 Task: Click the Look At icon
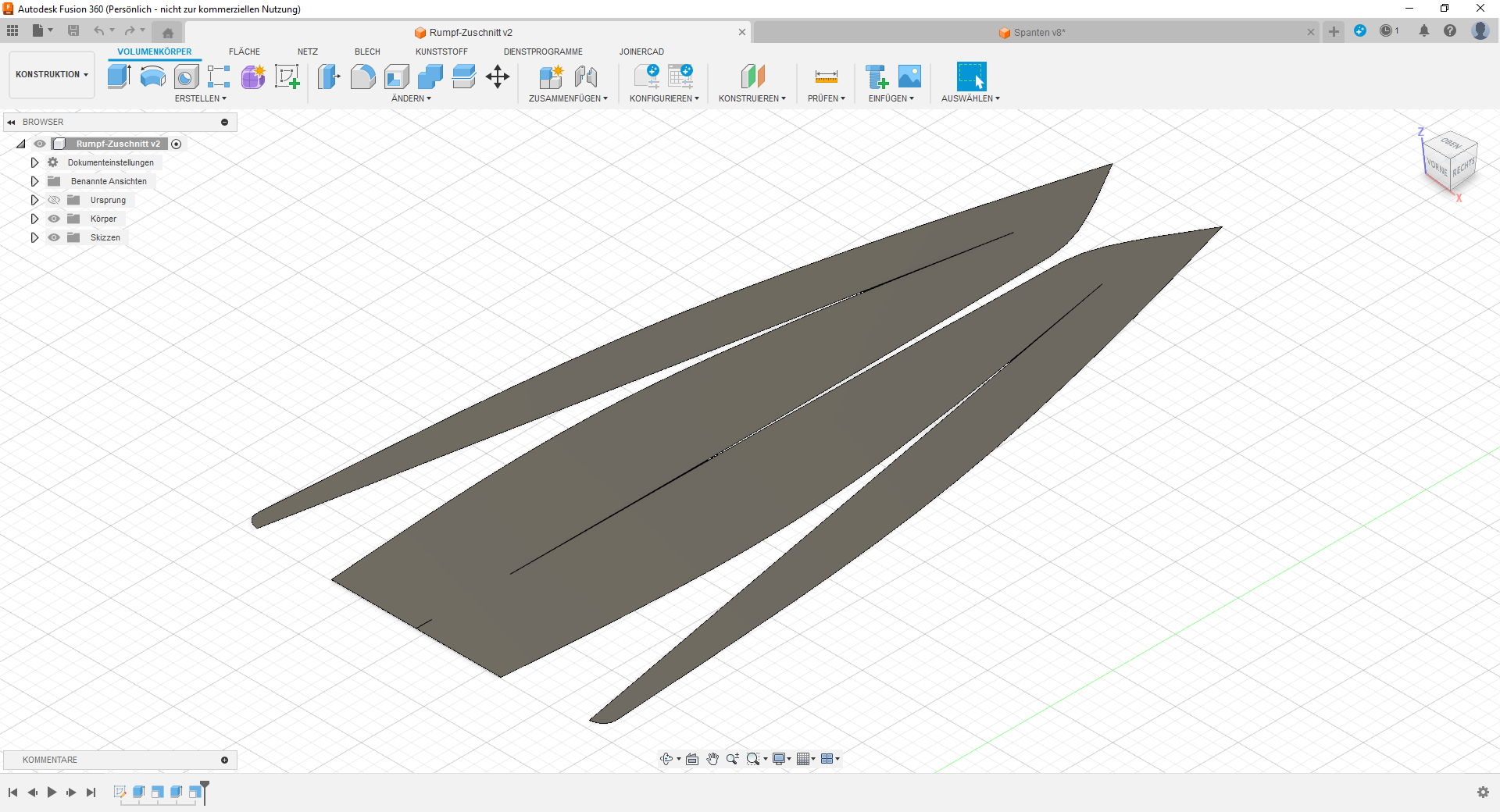692,759
